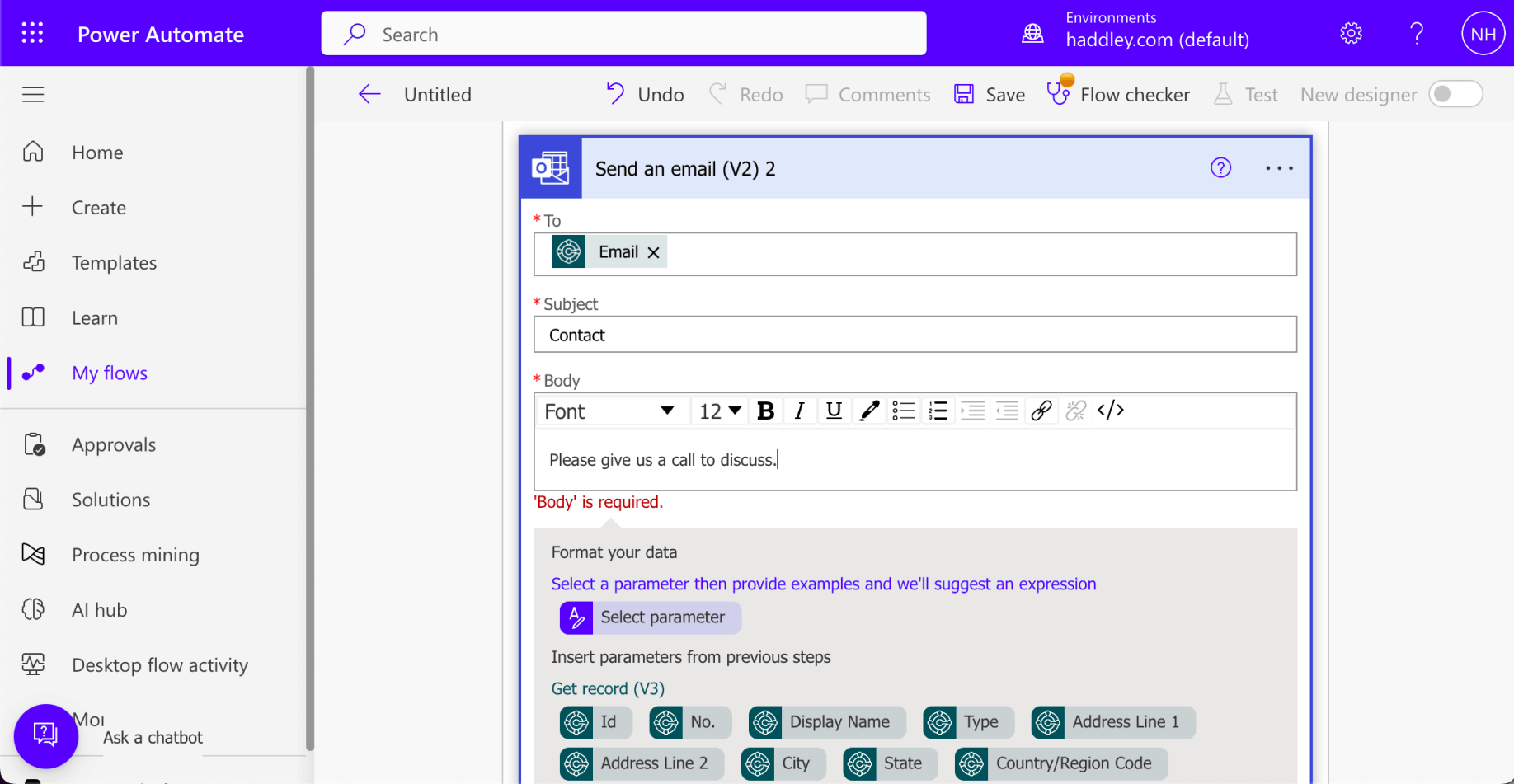Click in the email body text area

[915, 460]
